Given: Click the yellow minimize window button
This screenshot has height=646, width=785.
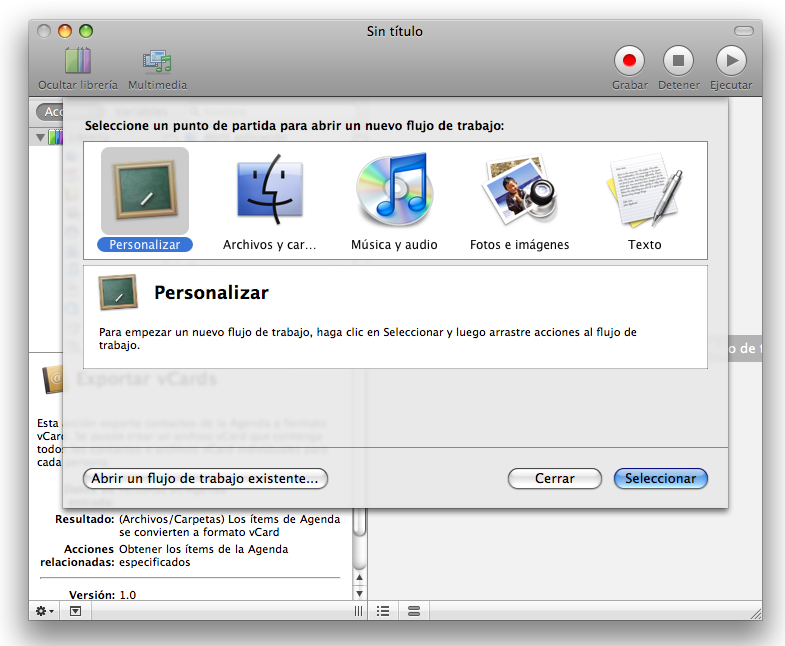Looking at the screenshot, I should pyautogui.click(x=65, y=31).
